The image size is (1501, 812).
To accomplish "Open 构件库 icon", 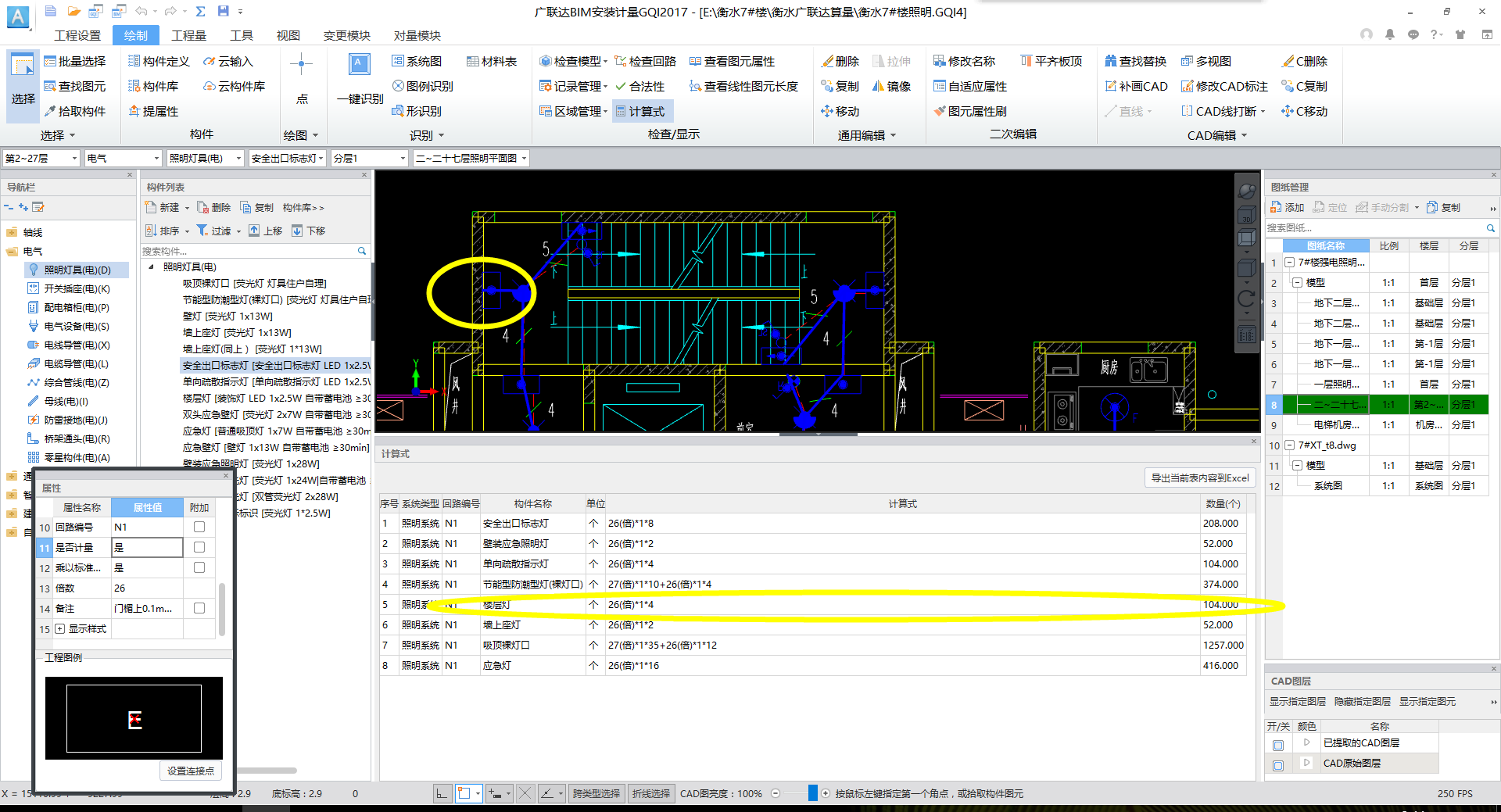I will (x=134, y=86).
